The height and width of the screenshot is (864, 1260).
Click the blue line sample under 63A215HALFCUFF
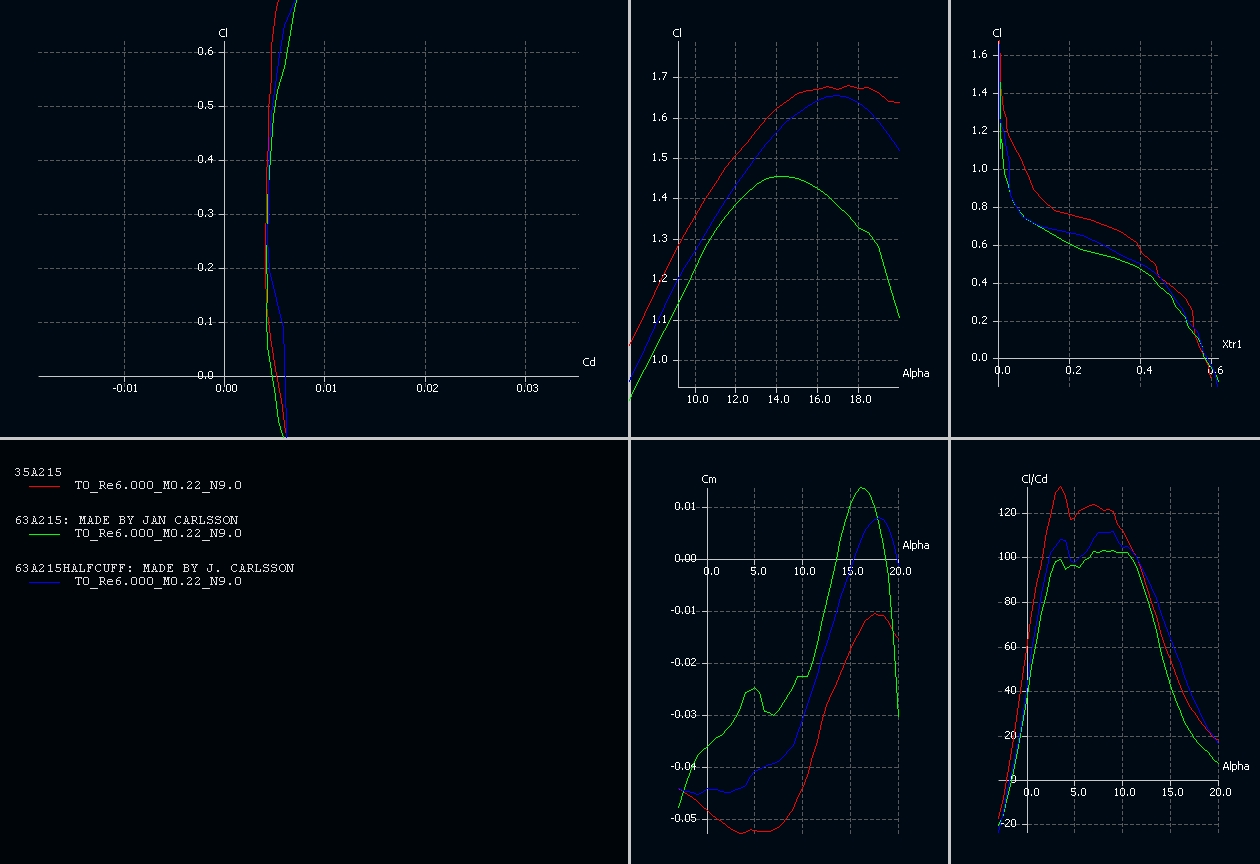[x=45, y=582]
